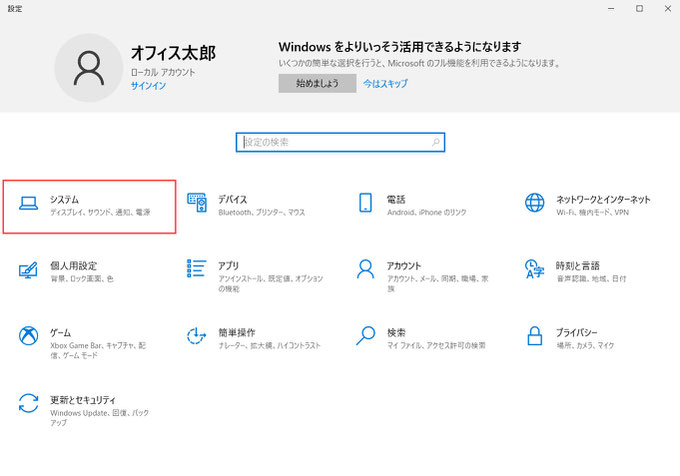Click the アカウント person icon
The height and width of the screenshot is (476, 680).
(x=366, y=269)
